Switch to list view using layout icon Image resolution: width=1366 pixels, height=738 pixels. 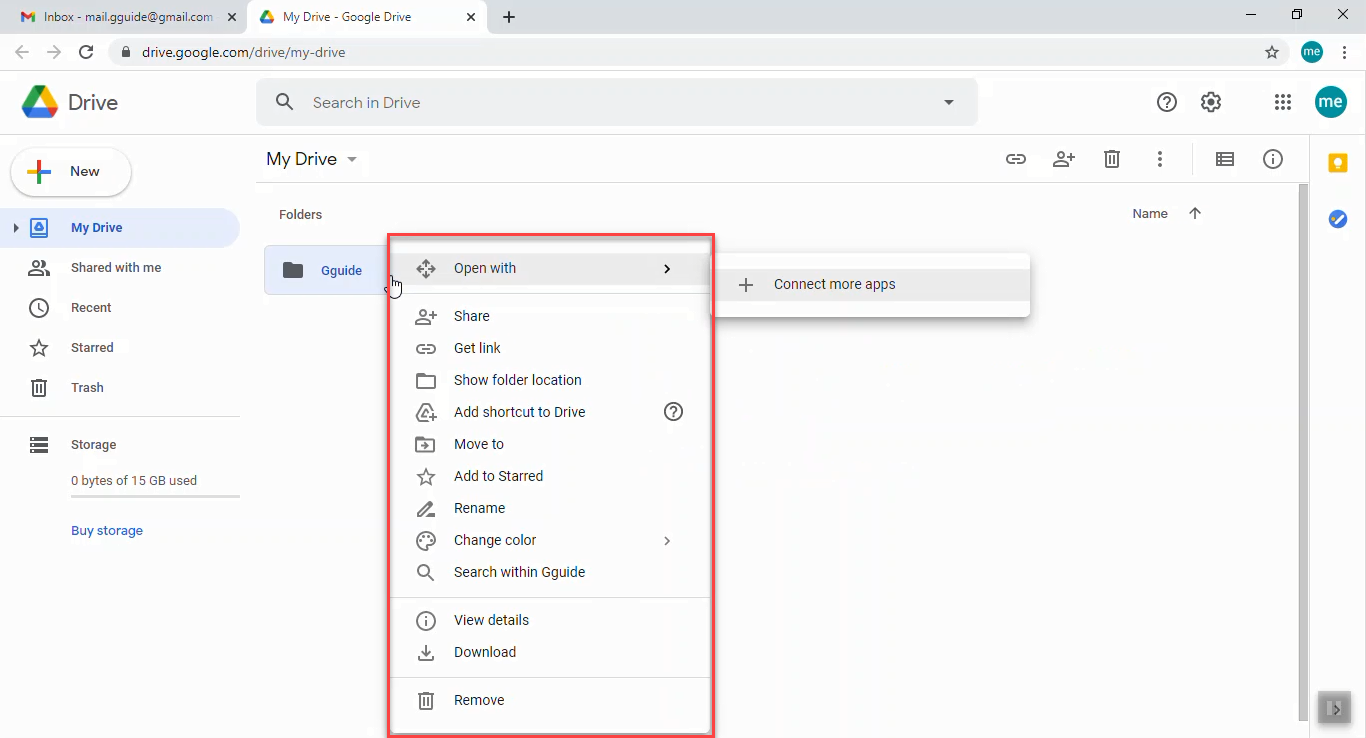click(x=1224, y=159)
